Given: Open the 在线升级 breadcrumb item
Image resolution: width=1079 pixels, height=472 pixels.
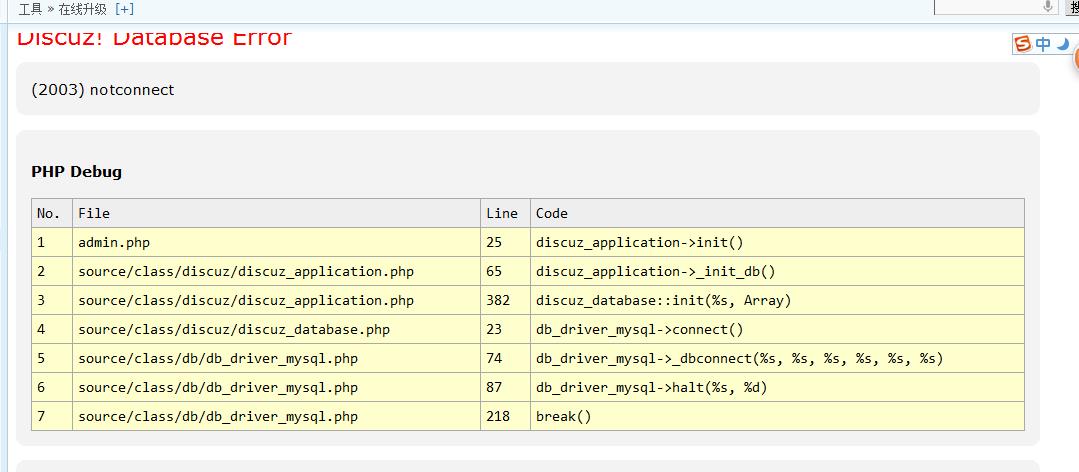Looking at the screenshot, I should (x=83, y=9).
